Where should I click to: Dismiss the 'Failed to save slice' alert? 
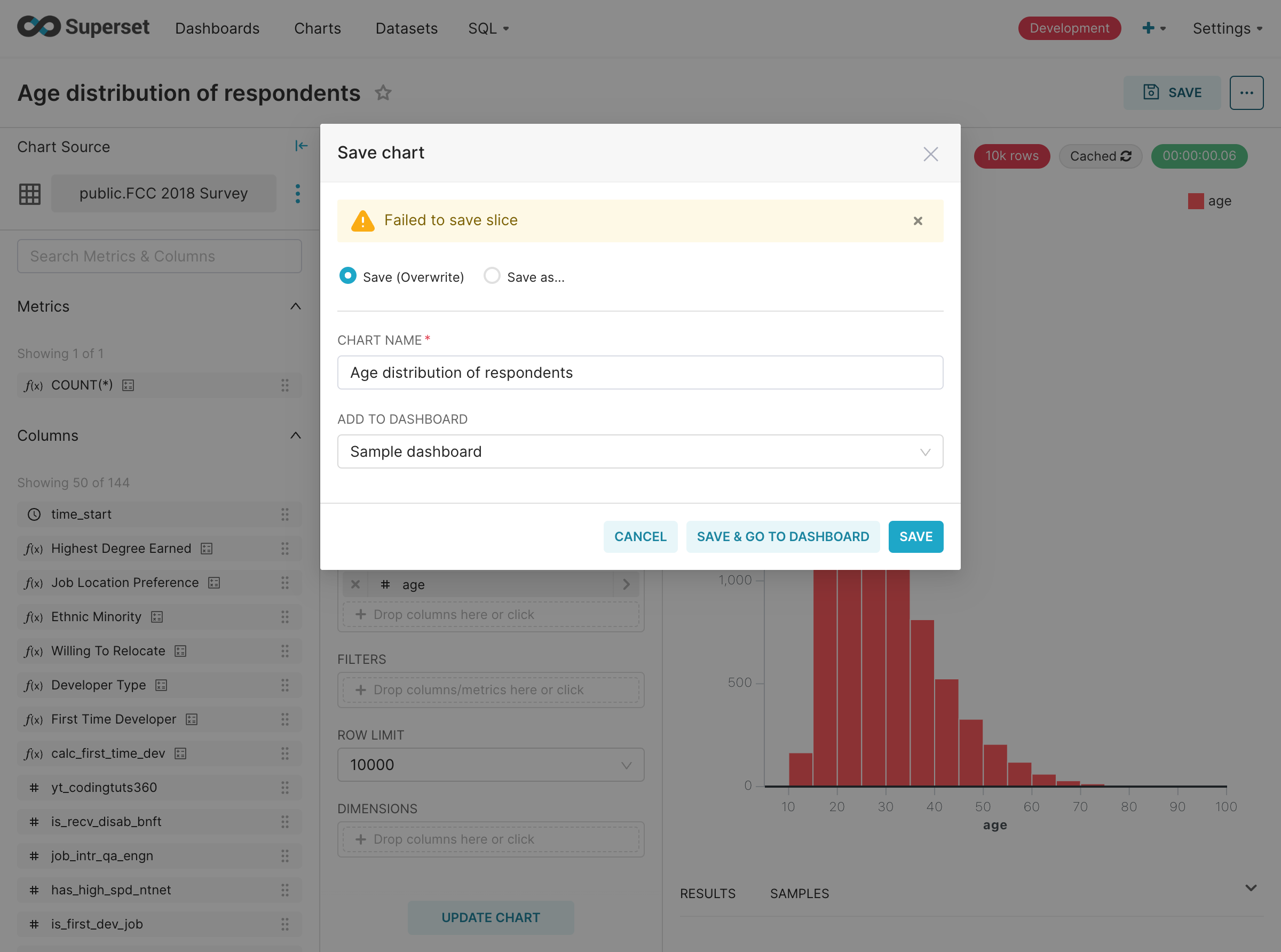click(918, 221)
